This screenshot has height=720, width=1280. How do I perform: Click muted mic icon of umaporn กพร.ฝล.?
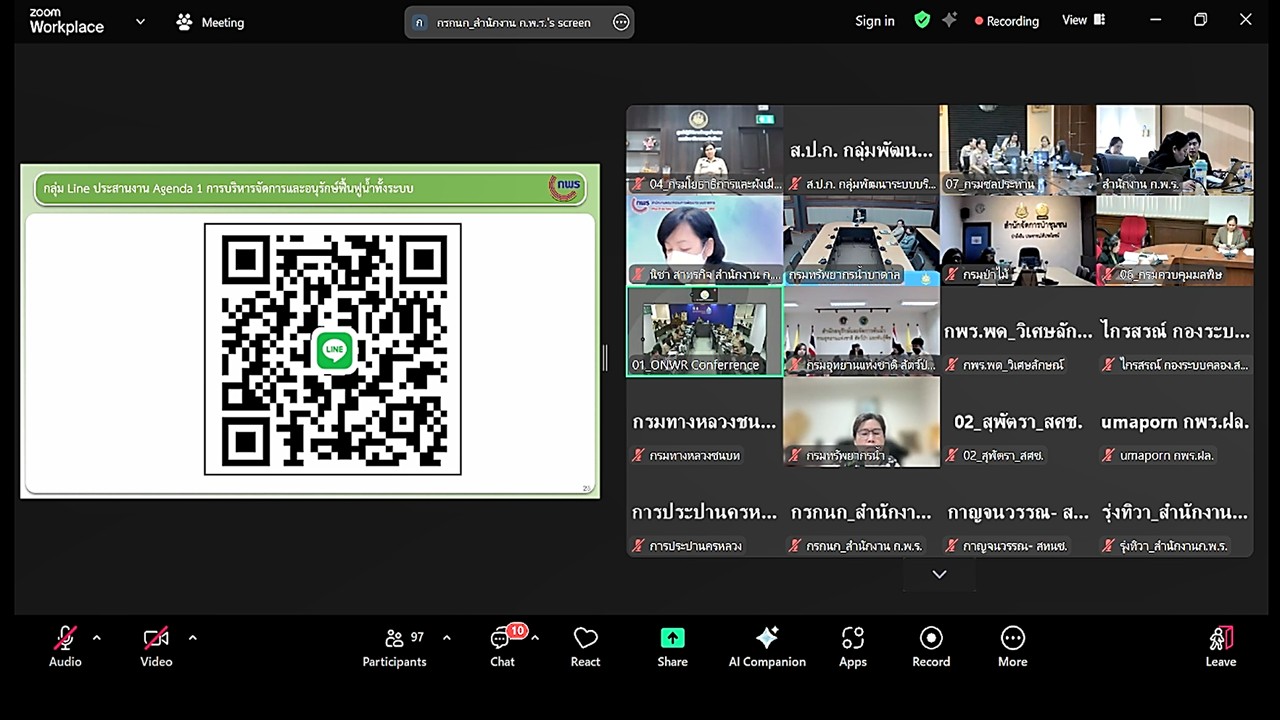[x=1108, y=456]
